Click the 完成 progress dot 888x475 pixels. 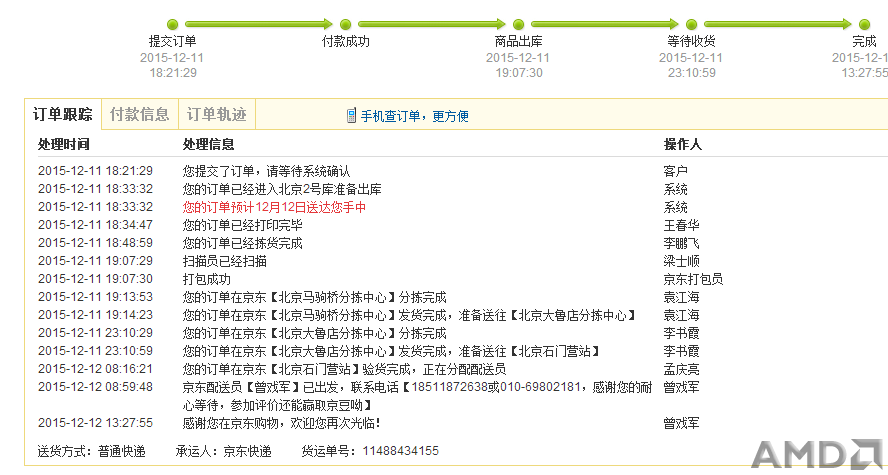[x=864, y=24]
